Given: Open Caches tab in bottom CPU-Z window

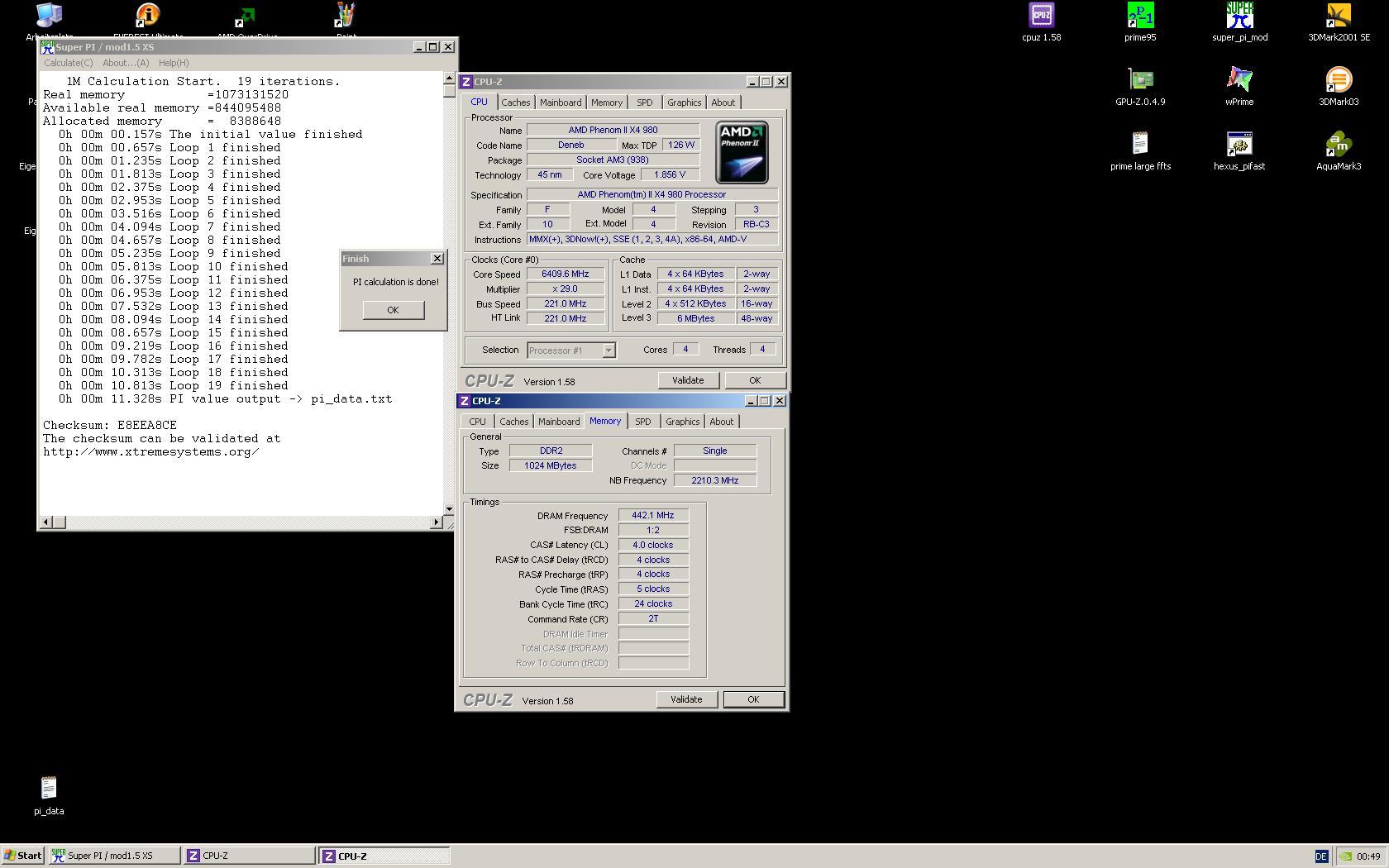Looking at the screenshot, I should [513, 422].
